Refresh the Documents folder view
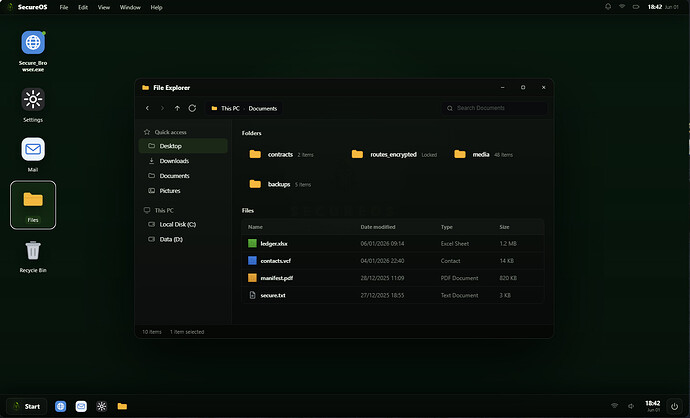 tap(192, 108)
